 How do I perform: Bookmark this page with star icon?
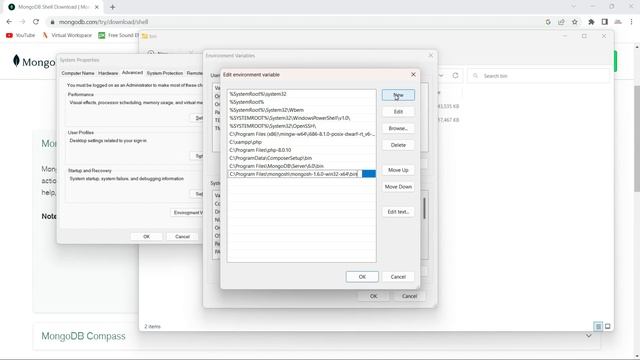[x=575, y=22]
